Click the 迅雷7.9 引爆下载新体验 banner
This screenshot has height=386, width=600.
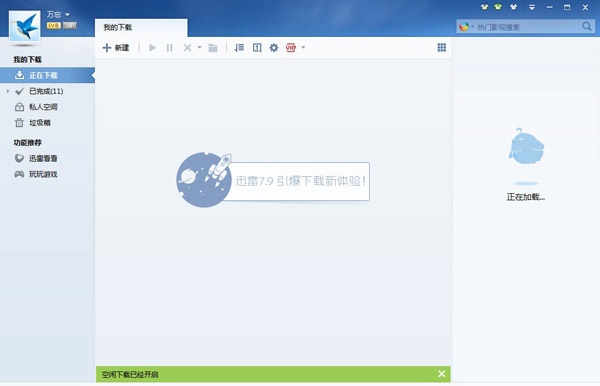tap(272, 180)
